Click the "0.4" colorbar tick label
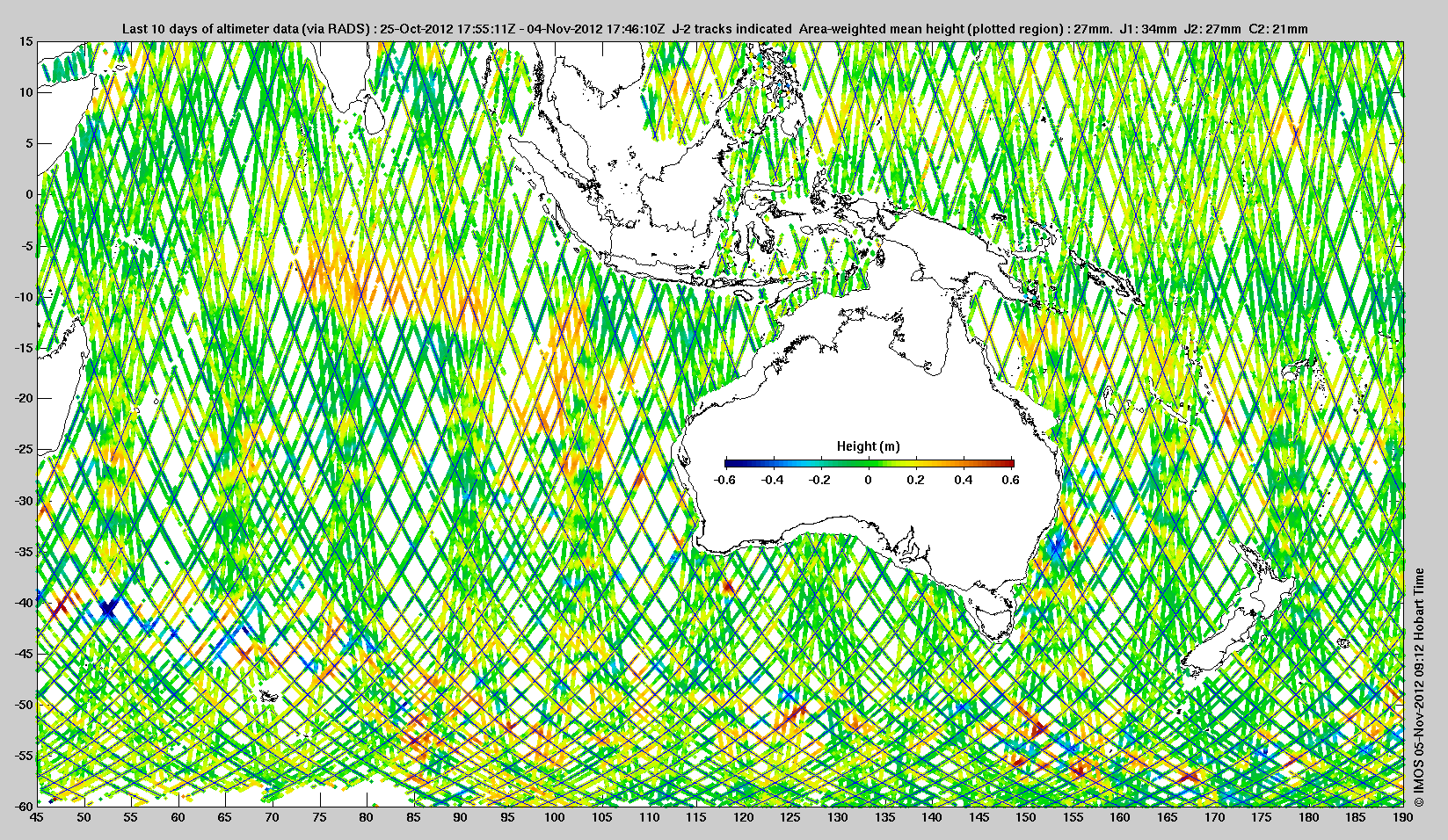Image resolution: width=1448 pixels, height=840 pixels. (964, 480)
